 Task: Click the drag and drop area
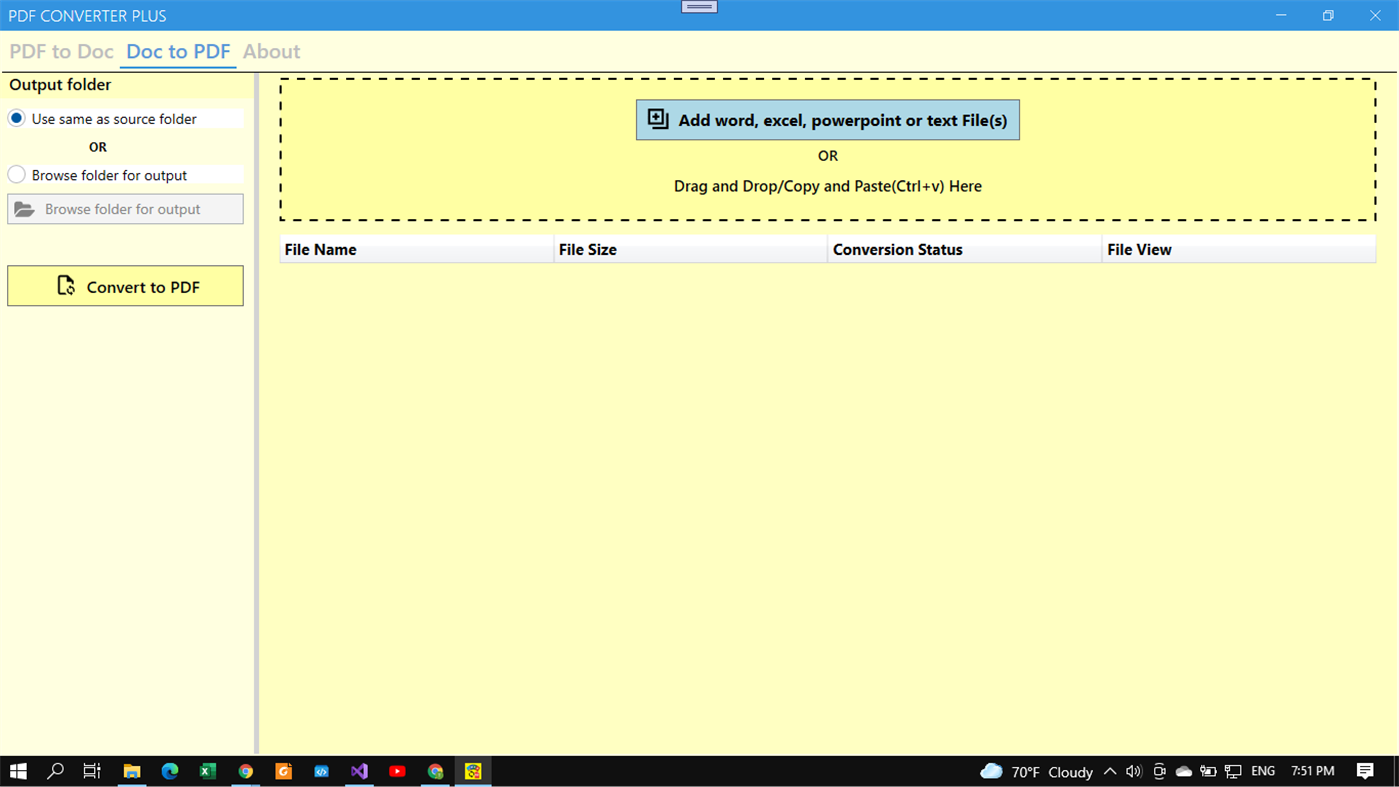point(828,186)
